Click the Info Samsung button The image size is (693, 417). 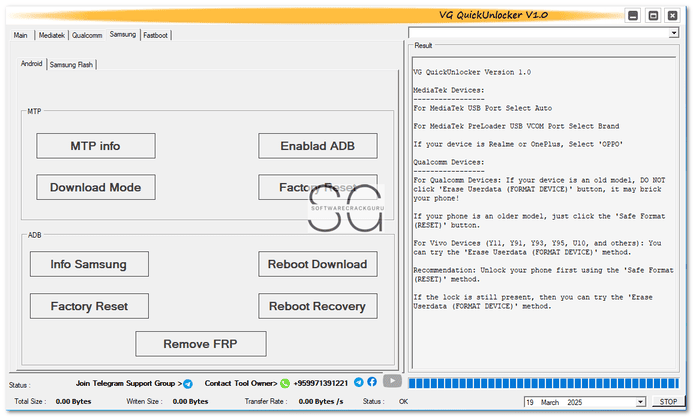89,264
